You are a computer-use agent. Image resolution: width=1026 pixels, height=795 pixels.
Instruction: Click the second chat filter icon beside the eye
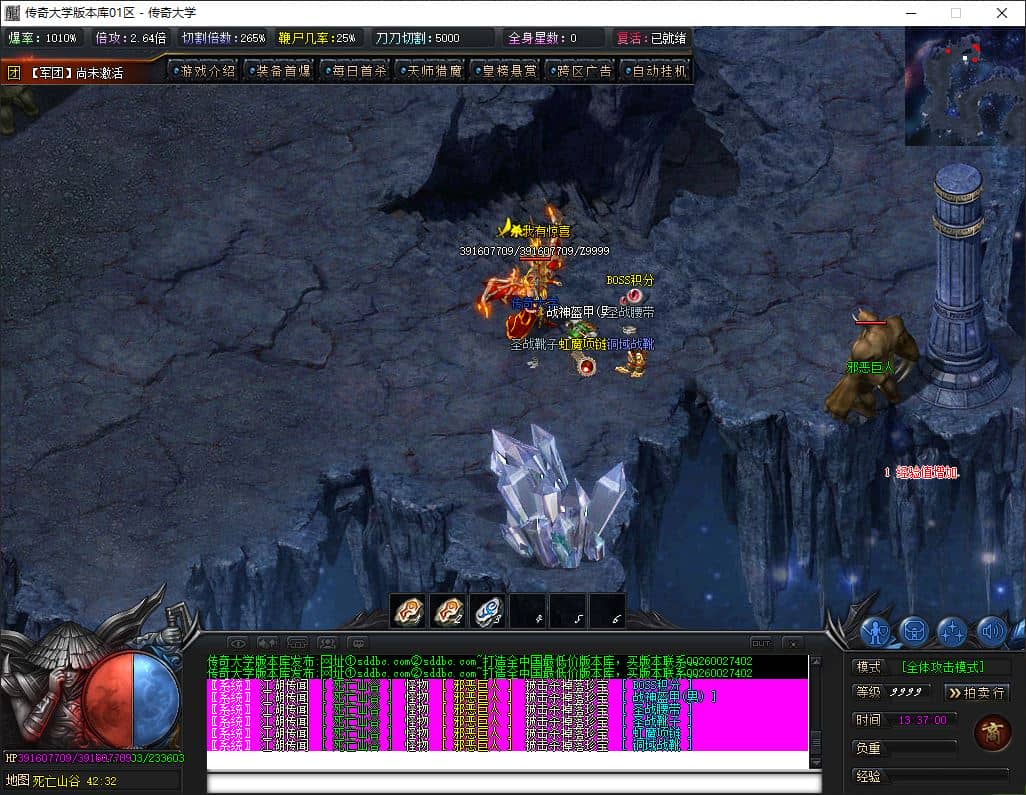click(267, 643)
